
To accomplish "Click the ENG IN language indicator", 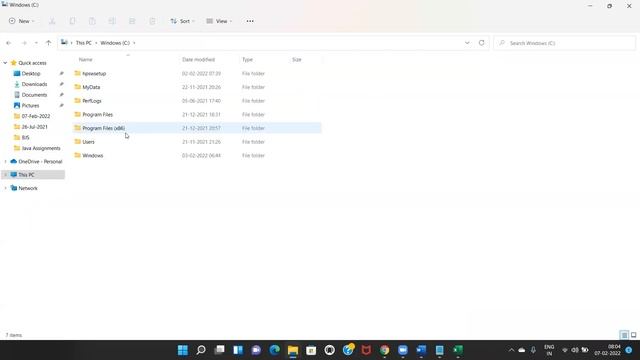I will [549, 350].
